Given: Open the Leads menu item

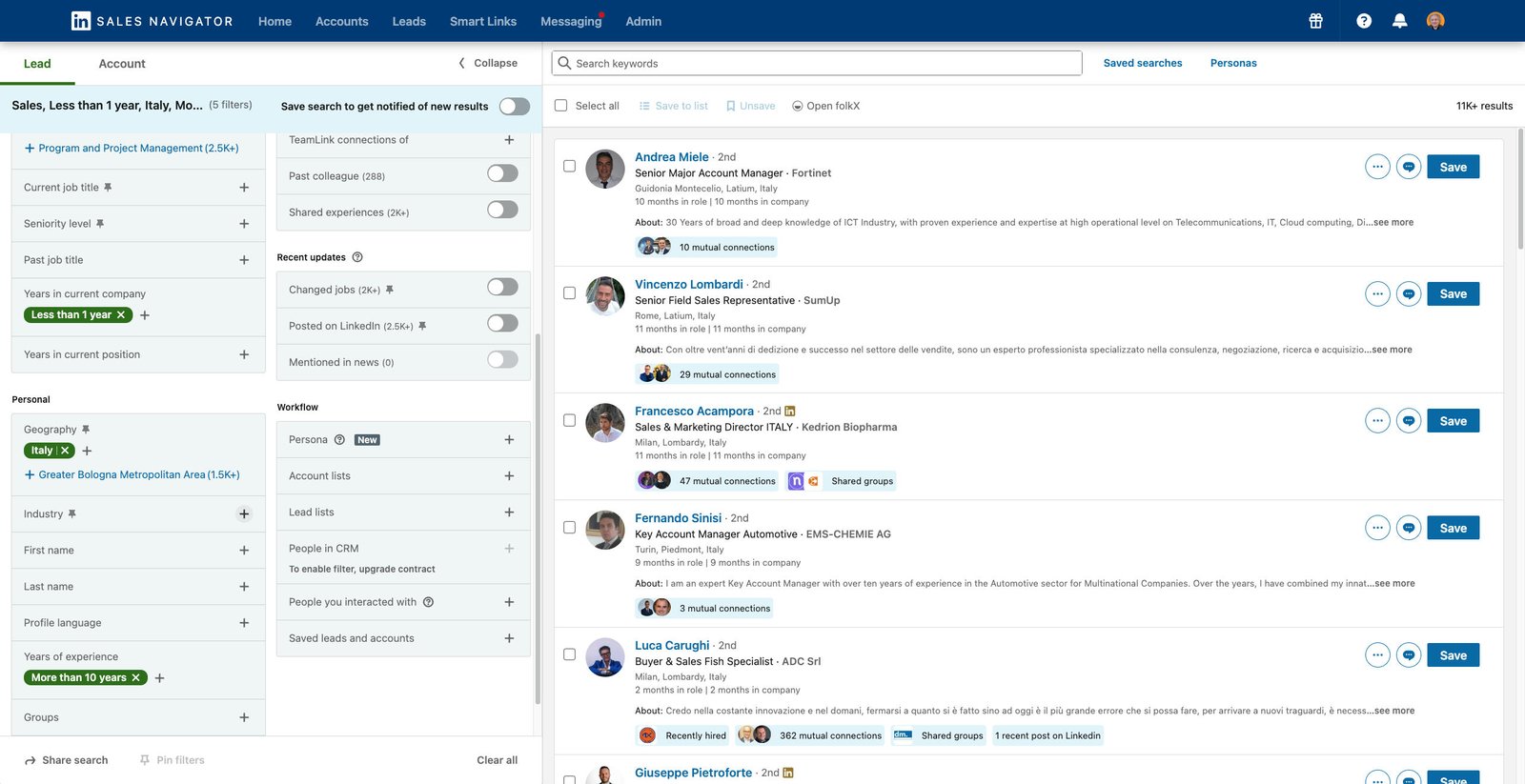Looking at the screenshot, I should (409, 21).
